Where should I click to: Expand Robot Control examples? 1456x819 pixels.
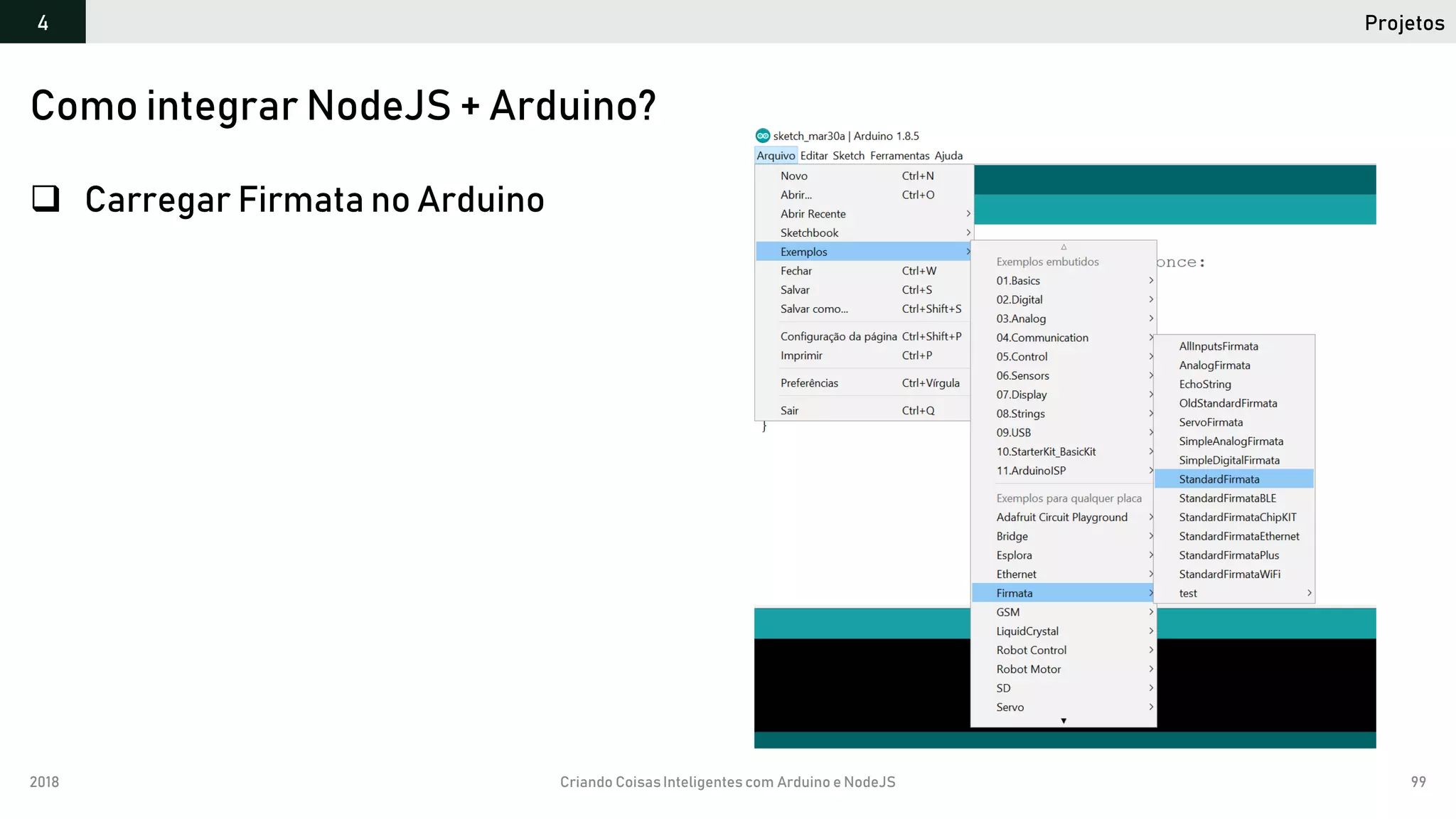tap(1064, 651)
